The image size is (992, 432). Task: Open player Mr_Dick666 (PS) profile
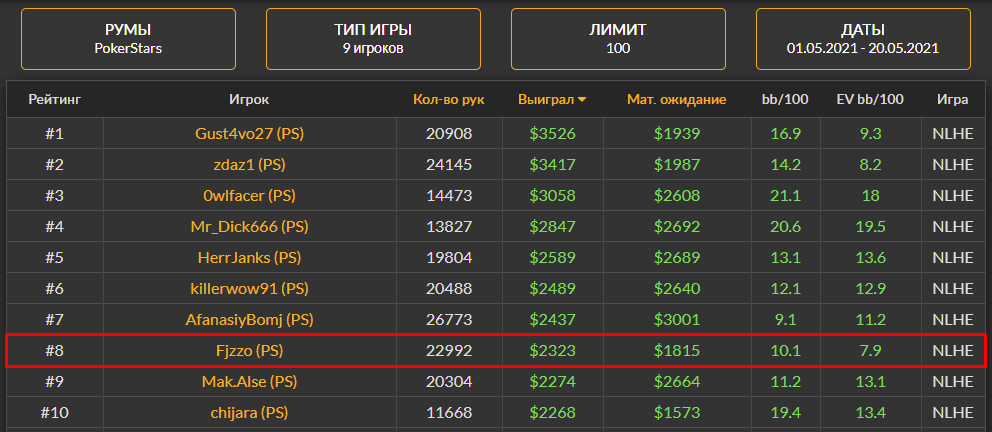pos(249,226)
